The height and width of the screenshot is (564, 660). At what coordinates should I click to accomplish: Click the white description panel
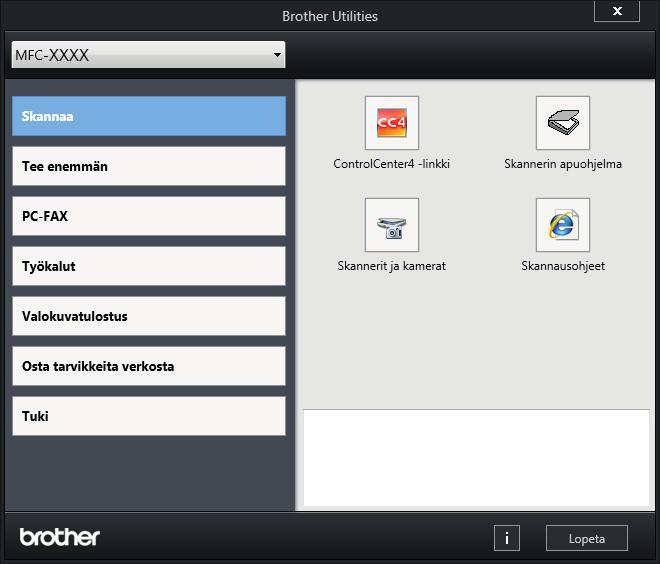pos(476,458)
